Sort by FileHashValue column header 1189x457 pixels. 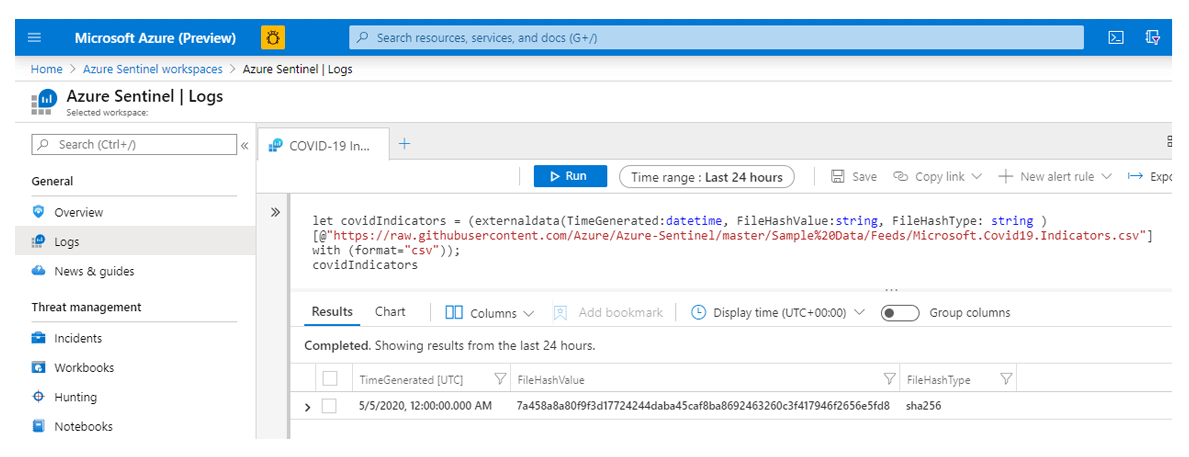click(551, 380)
